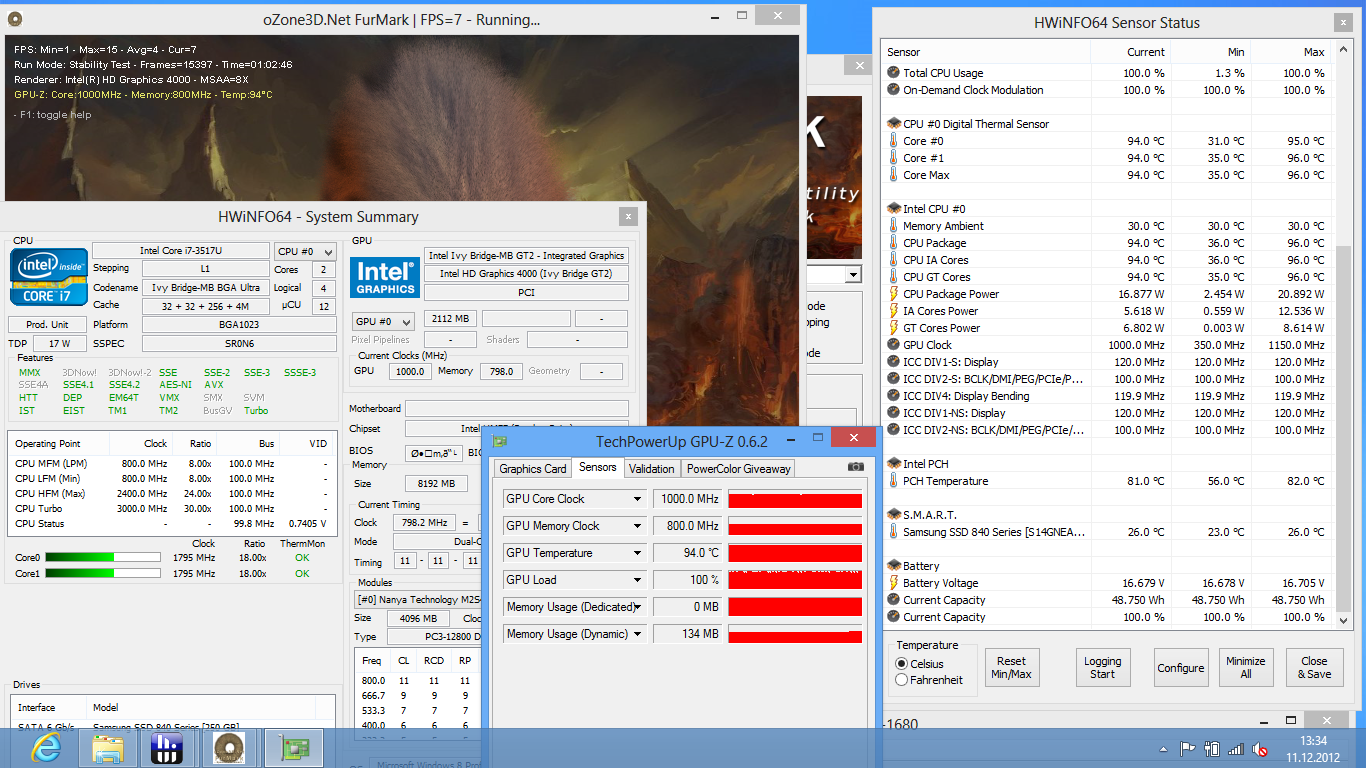The image size is (1366, 768).
Task: Click the Reset Min/Max button
Action: coord(1011,667)
